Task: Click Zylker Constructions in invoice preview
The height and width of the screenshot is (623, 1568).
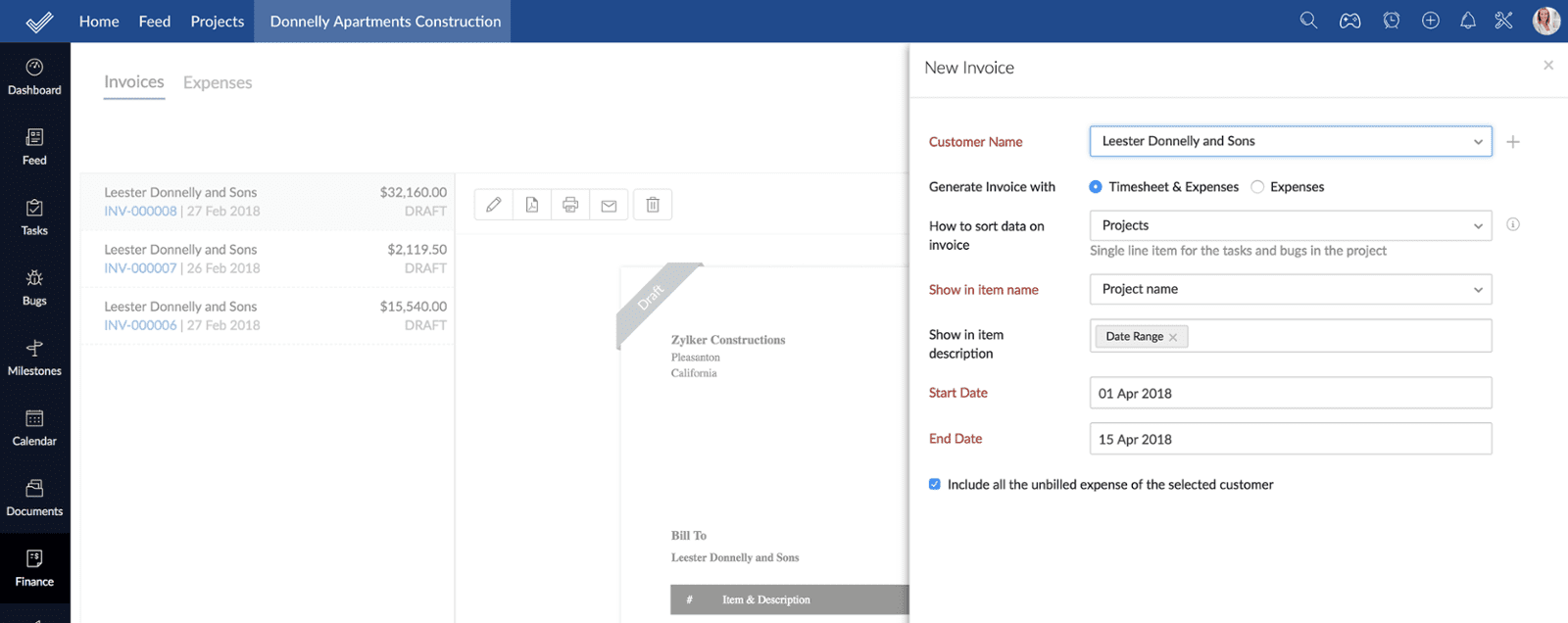Action: click(x=728, y=340)
